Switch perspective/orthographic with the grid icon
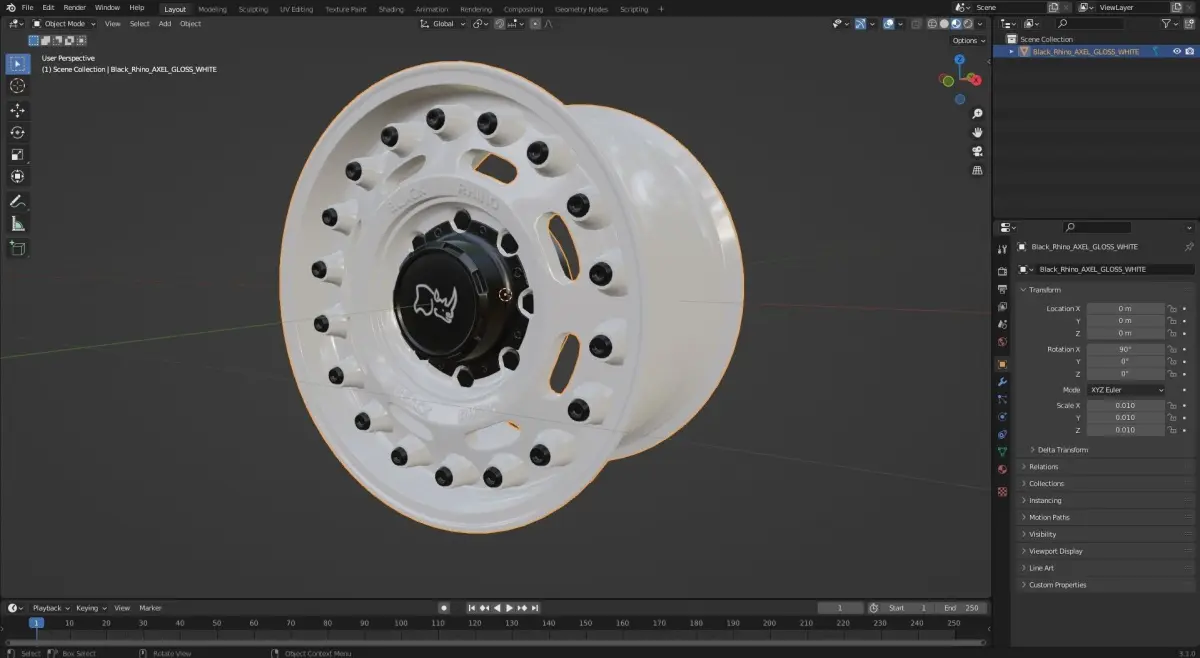This screenshot has width=1200, height=658. [x=977, y=170]
